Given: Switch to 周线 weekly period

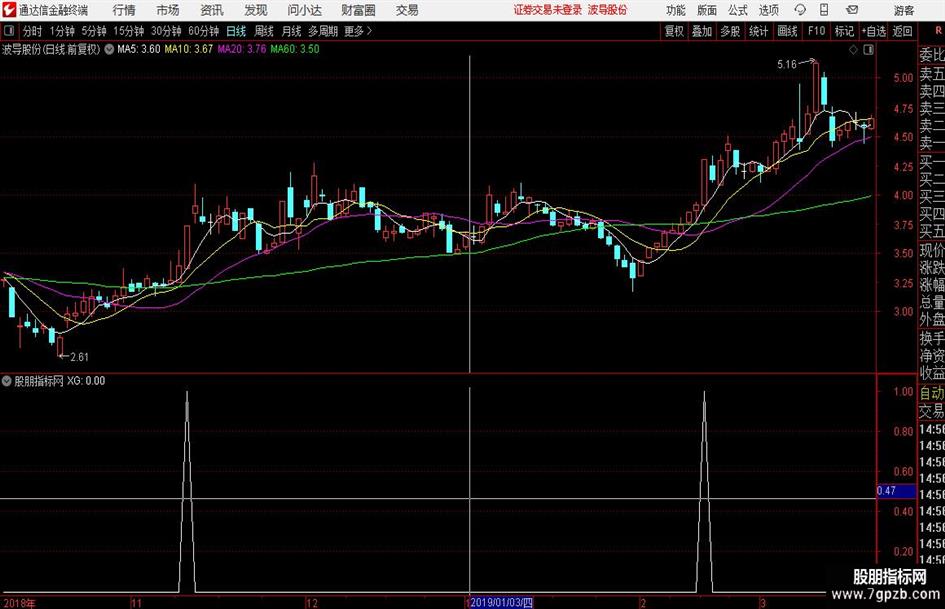Looking at the screenshot, I should click(x=264, y=31).
